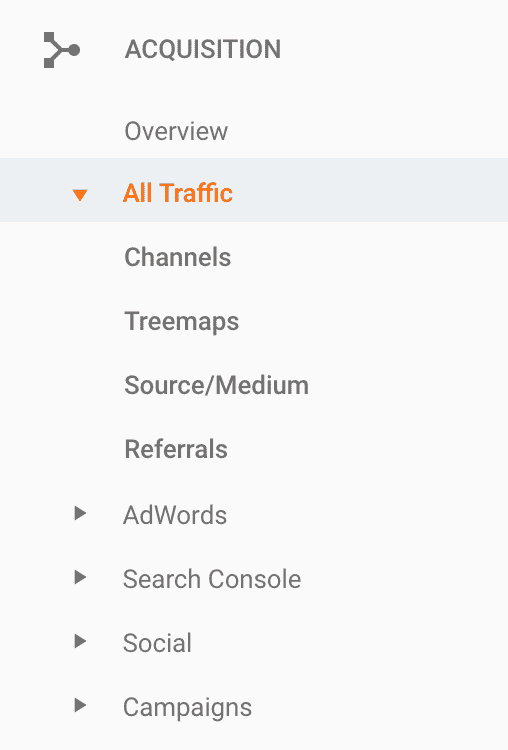The width and height of the screenshot is (508, 750).
Task: Click the Acquisition branching-nodes icon
Action: click(62, 50)
